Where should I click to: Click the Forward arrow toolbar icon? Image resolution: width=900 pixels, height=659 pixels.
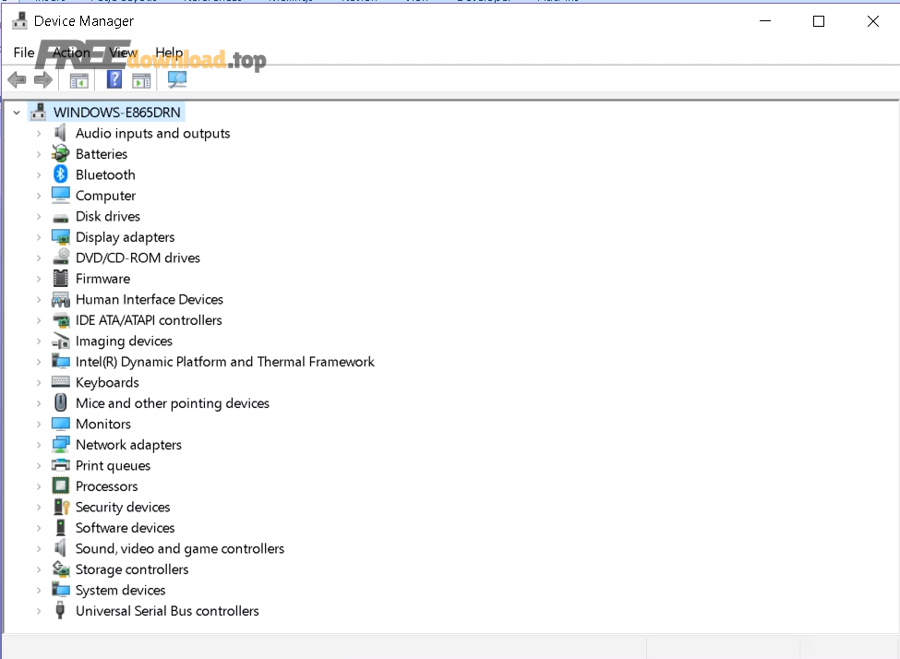click(43, 80)
